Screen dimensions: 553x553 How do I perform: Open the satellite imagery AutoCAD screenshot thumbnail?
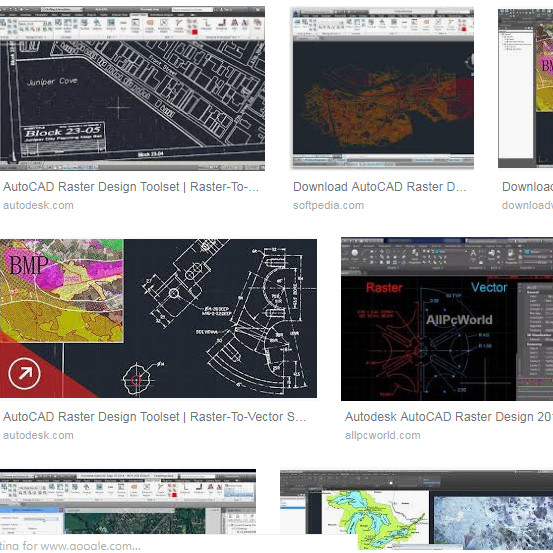tap(128, 501)
